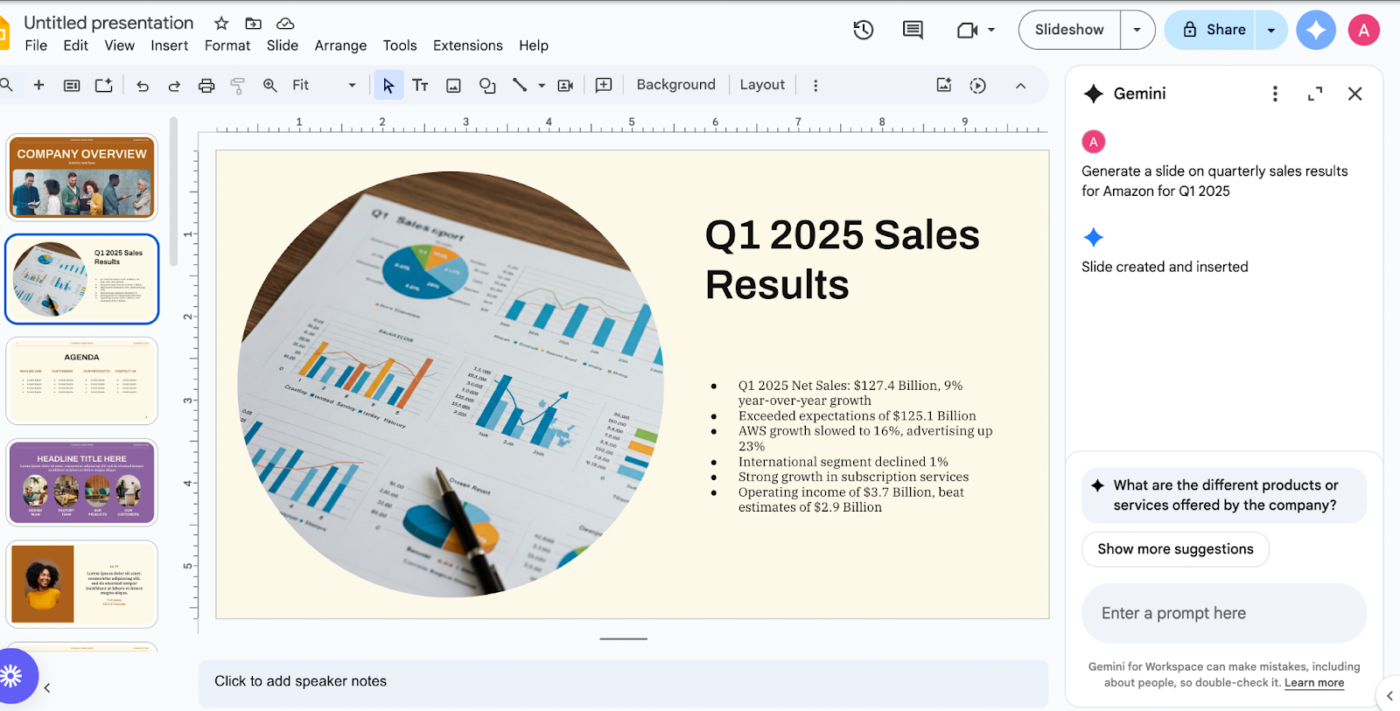Select the Shape tool
The width and height of the screenshot is (1400, 711).
487,85
